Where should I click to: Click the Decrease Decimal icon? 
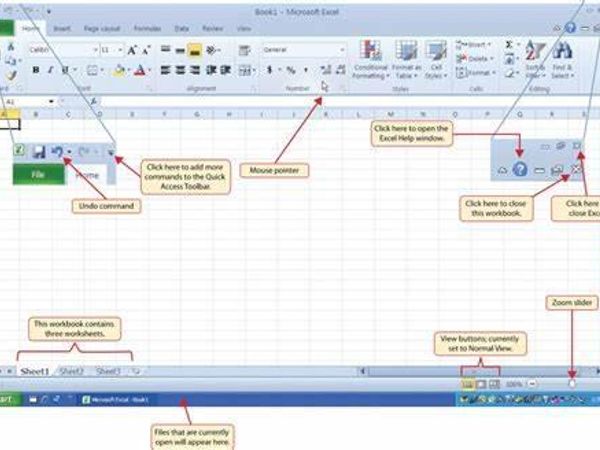click(x=340, y=70)
